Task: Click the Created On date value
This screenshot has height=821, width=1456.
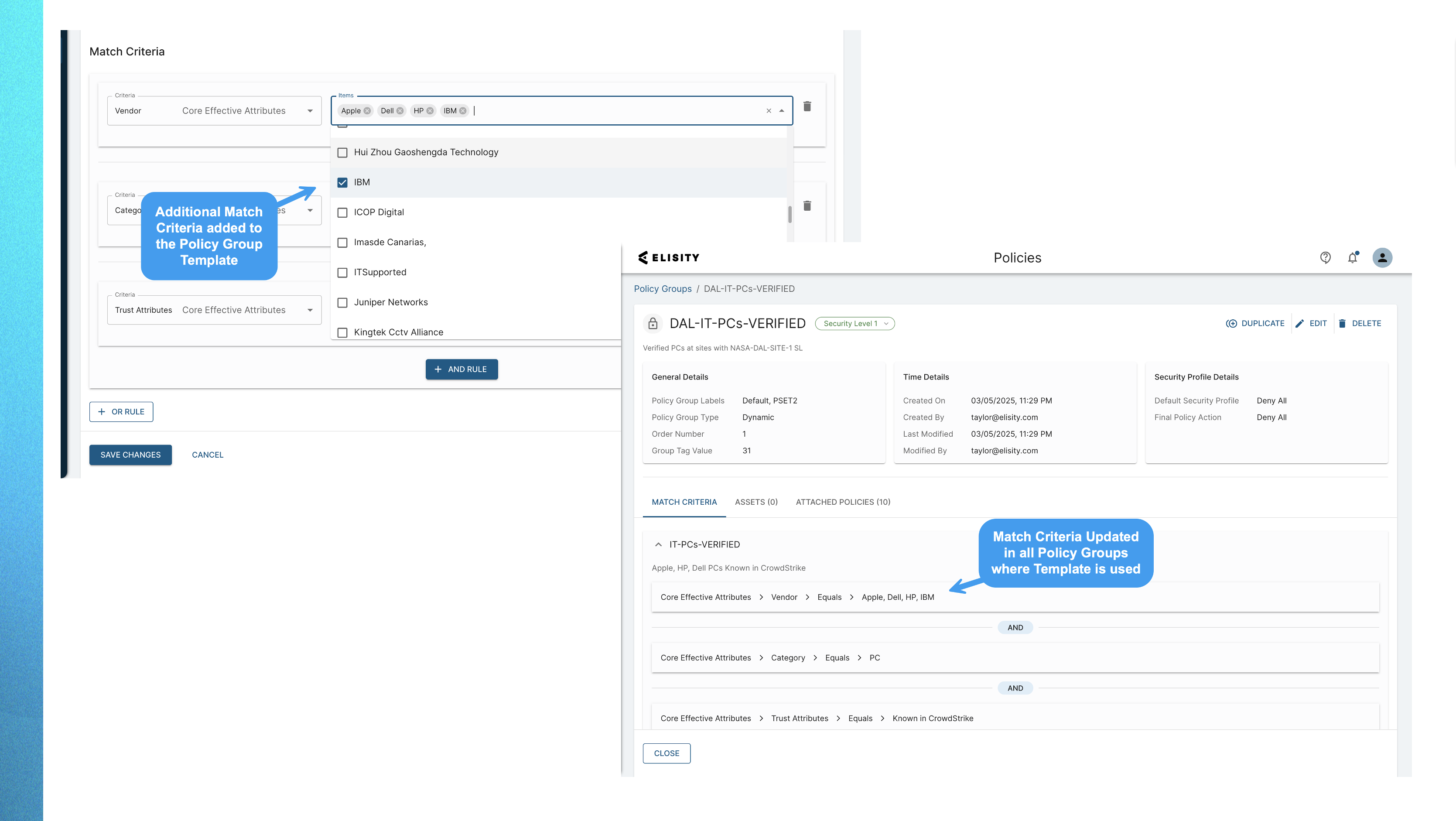Action: 1011,401
